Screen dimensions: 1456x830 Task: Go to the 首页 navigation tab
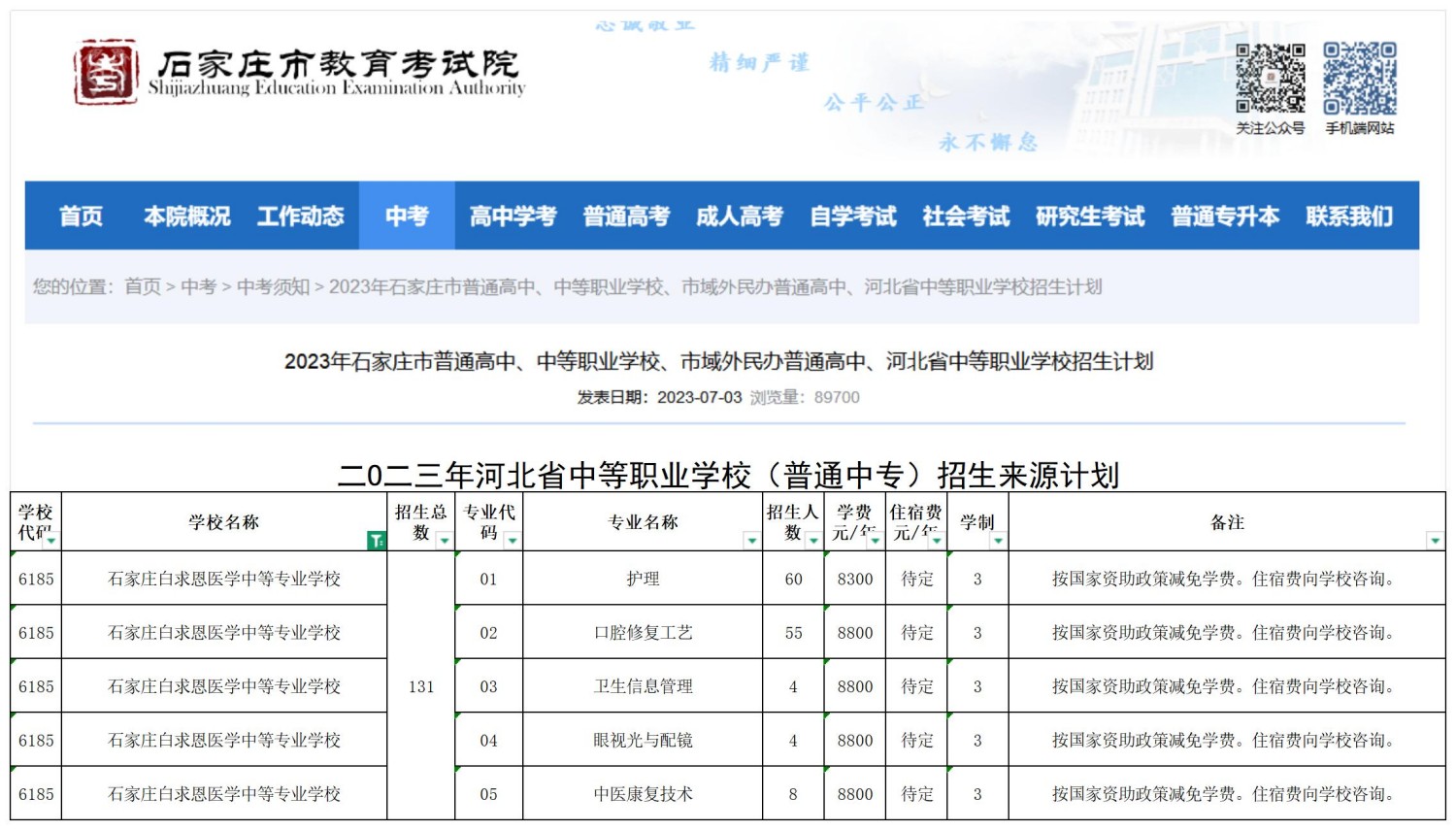[81, 216]
